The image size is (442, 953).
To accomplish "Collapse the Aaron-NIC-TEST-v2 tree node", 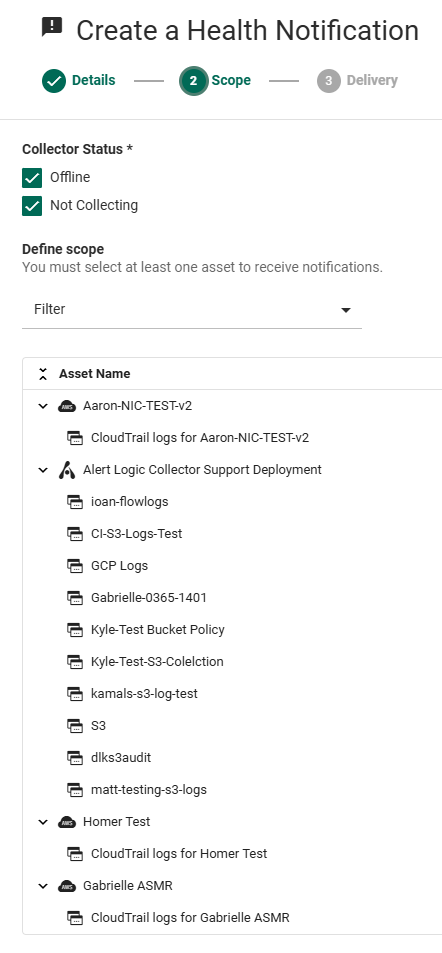I will (x=43, y=406).
